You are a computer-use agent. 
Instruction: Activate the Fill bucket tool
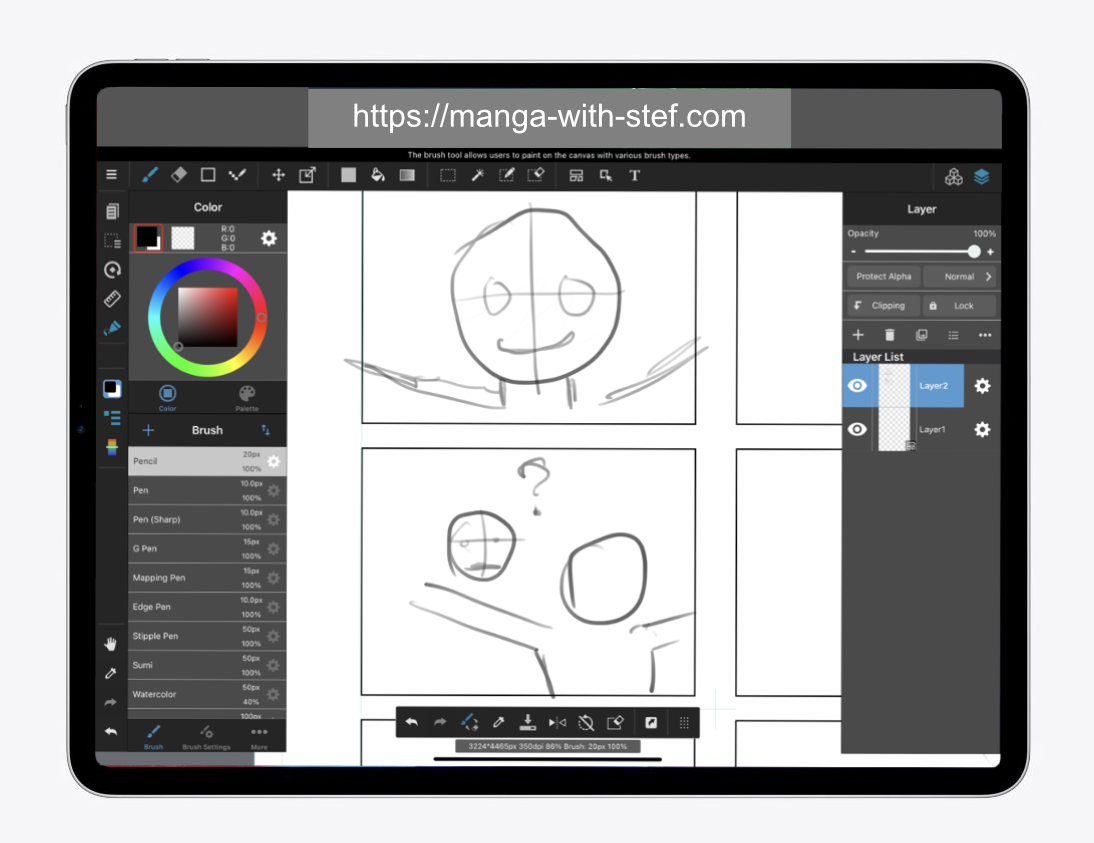point(378,175)
